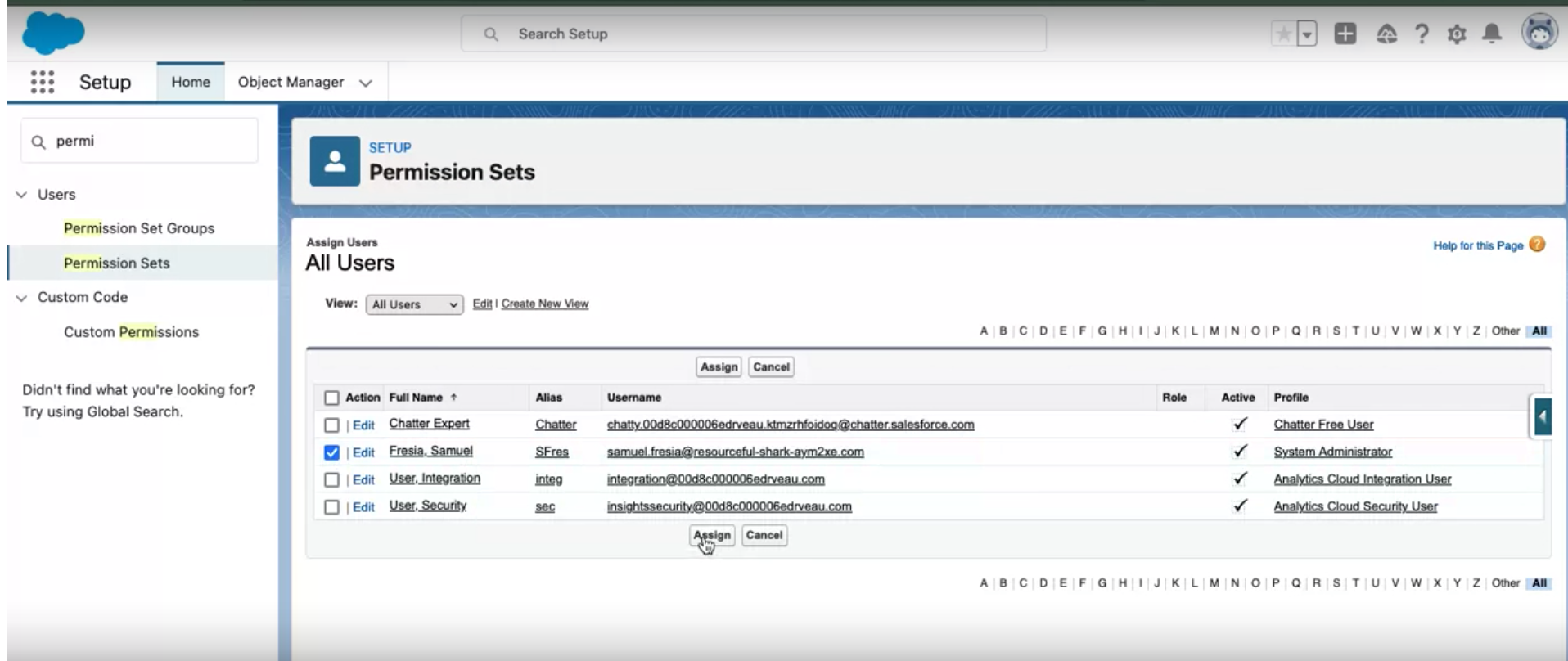Image resolution: width=1568 pixels, height=661 pixels.
Task: Open the Chatter Free User profile link
Action: pos(1323,425)
